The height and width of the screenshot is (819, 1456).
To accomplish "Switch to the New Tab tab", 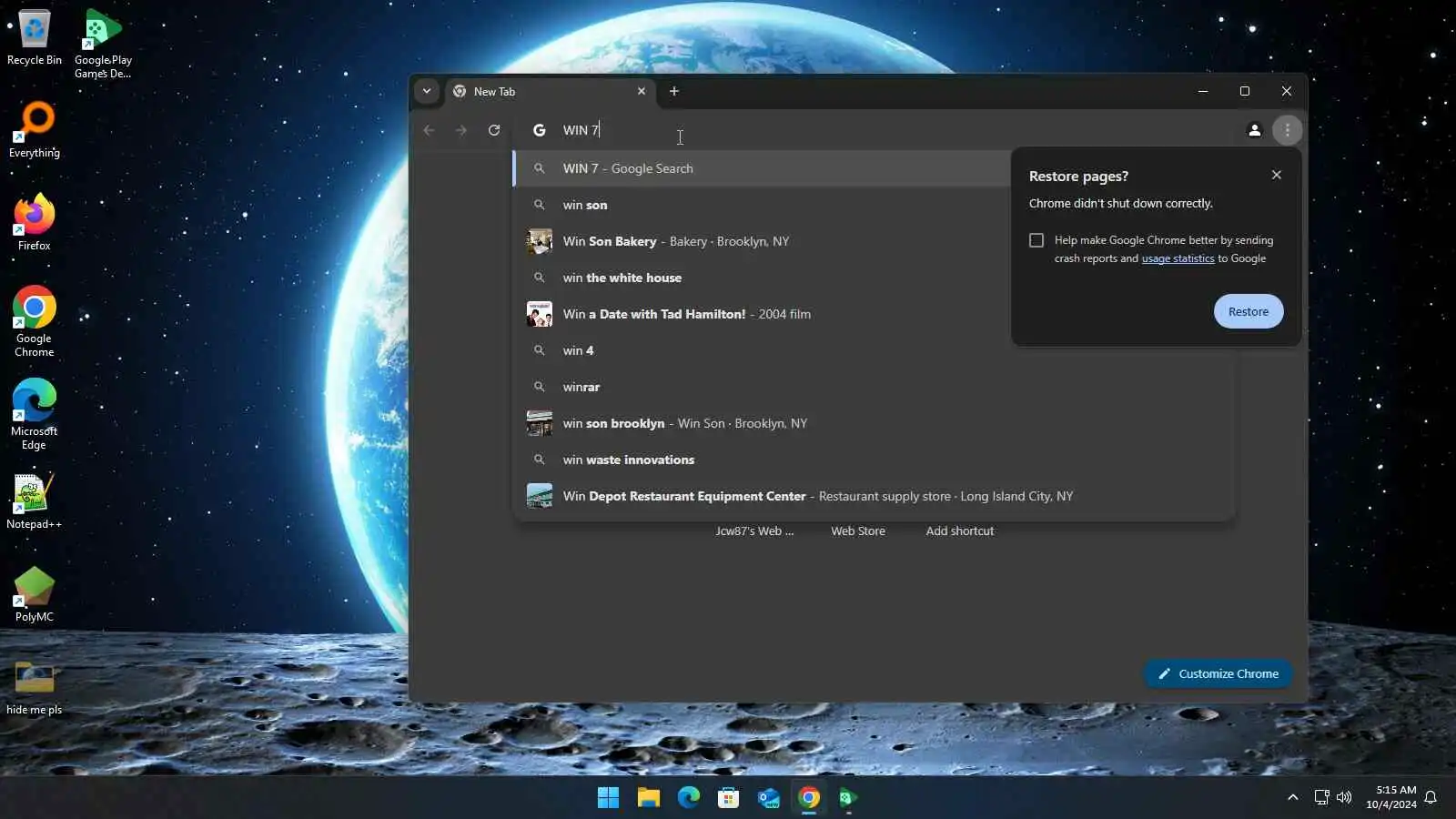I will (550, 91).
